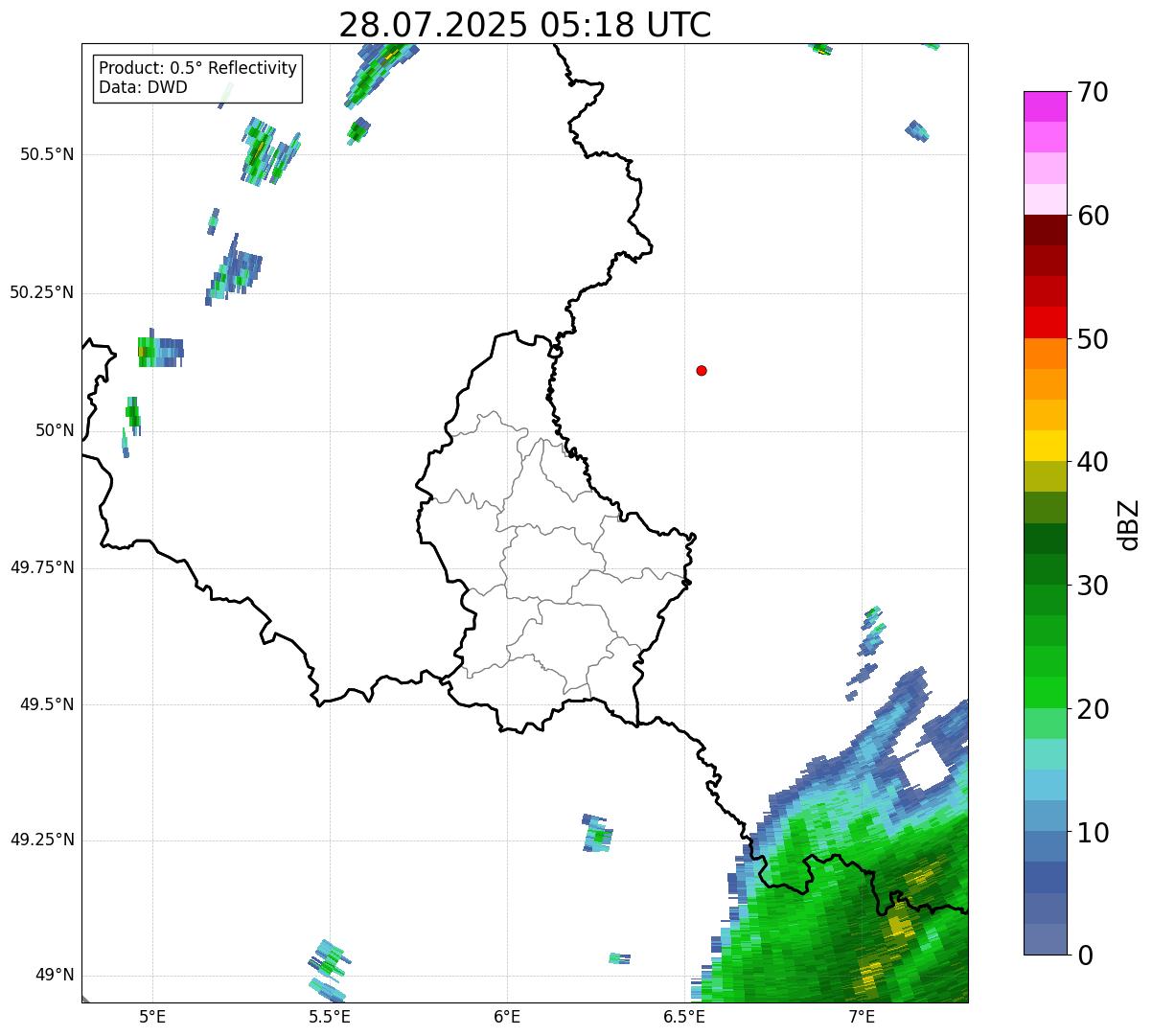Click the bright red colorbar segment below 55

coord(1045,322)
